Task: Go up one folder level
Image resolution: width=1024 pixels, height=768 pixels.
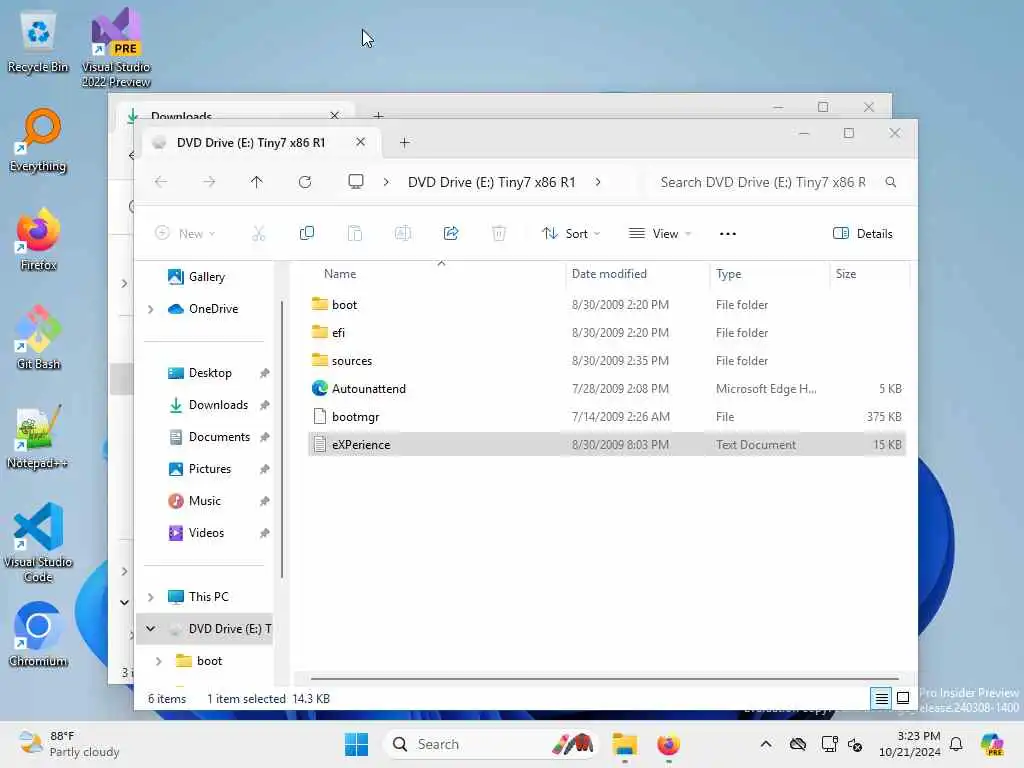Action: [257, 182]
